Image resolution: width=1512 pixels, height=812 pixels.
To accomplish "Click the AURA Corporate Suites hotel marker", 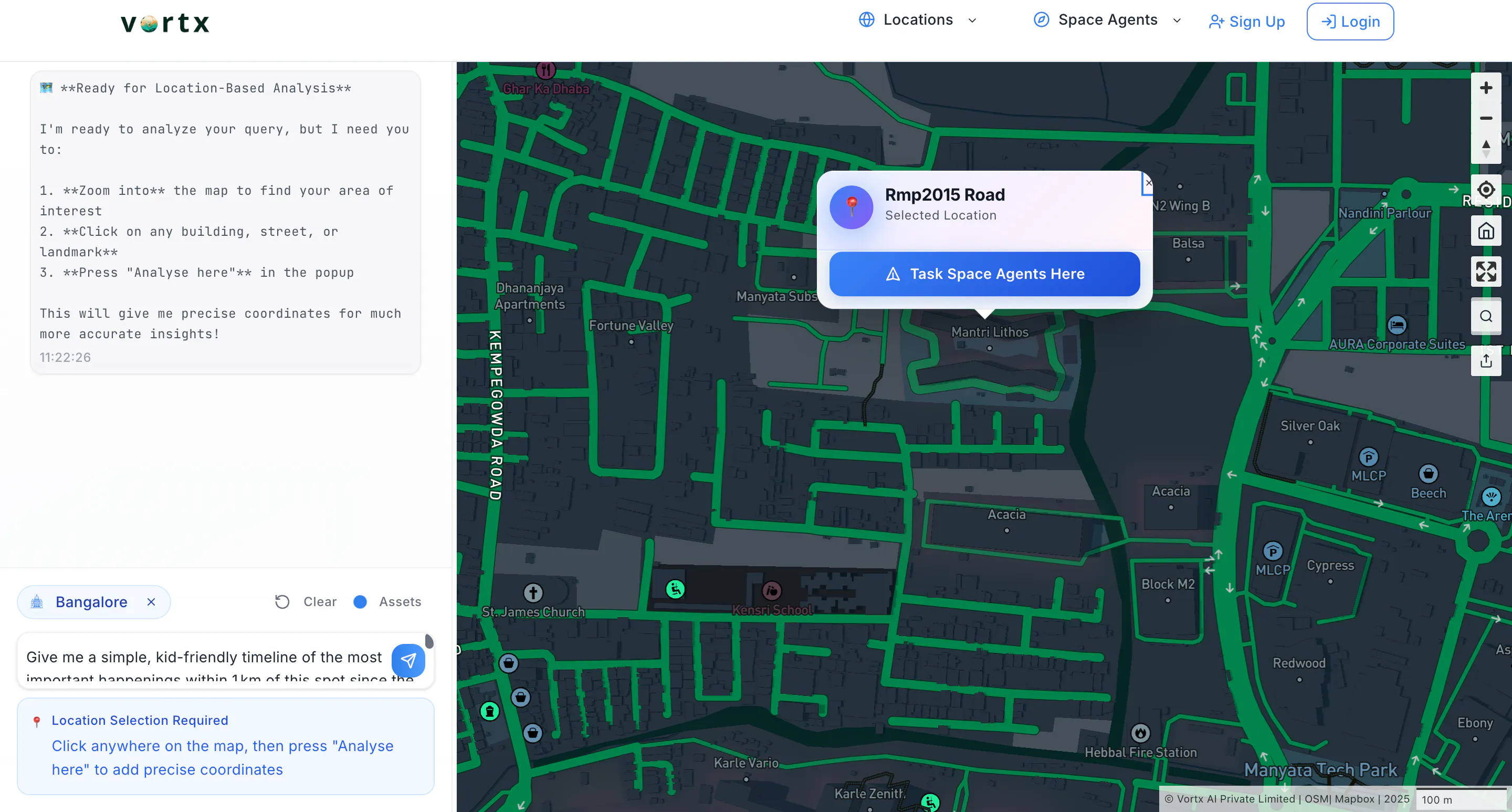I will pos(1396,325).
